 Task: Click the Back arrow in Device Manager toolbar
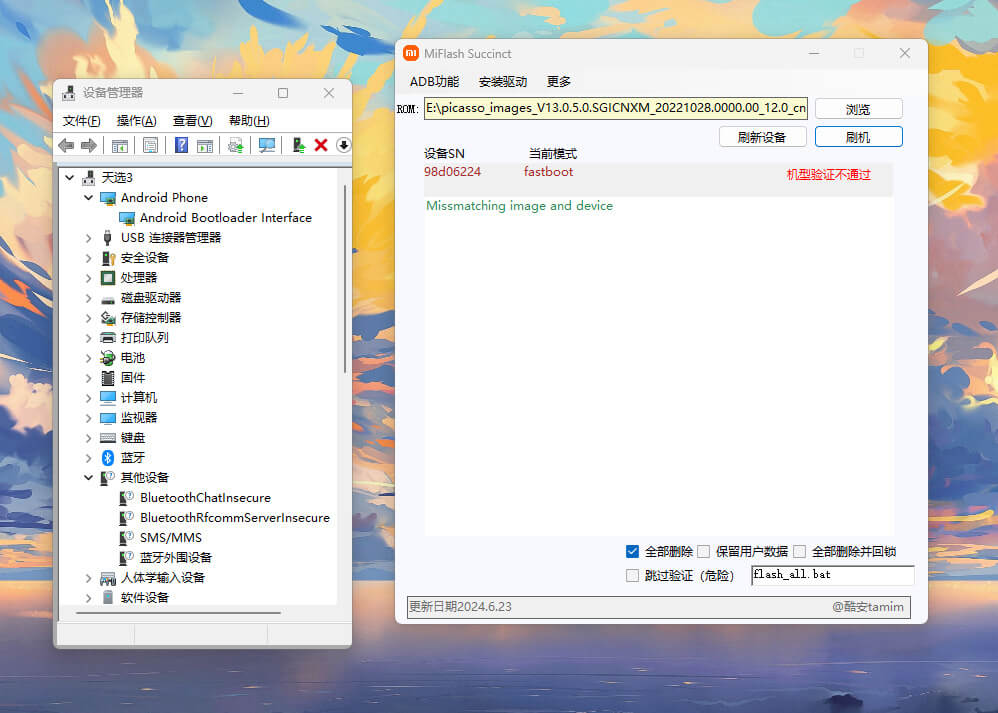[x=66, y=145]
